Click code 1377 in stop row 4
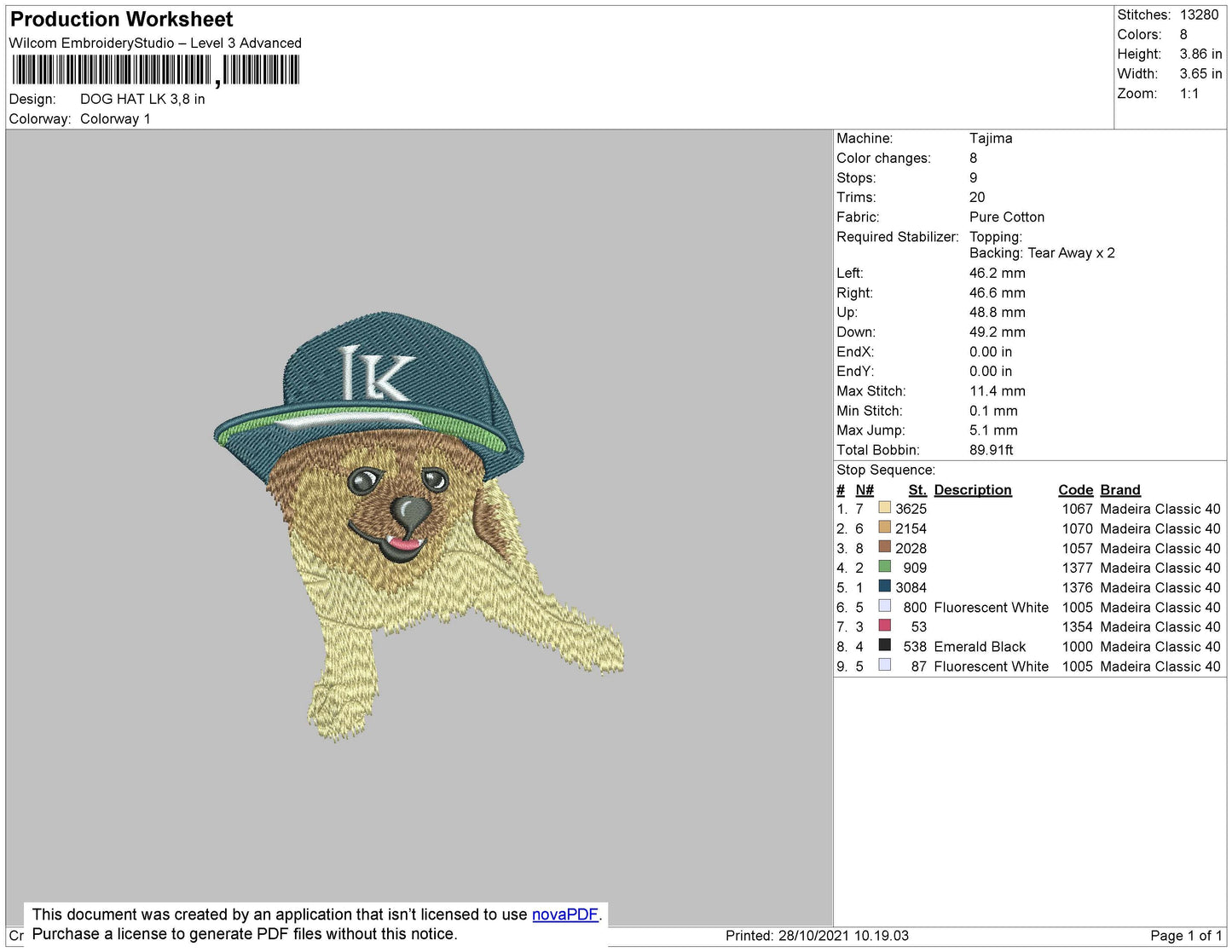1232x952 pixels. point(1078,568)
